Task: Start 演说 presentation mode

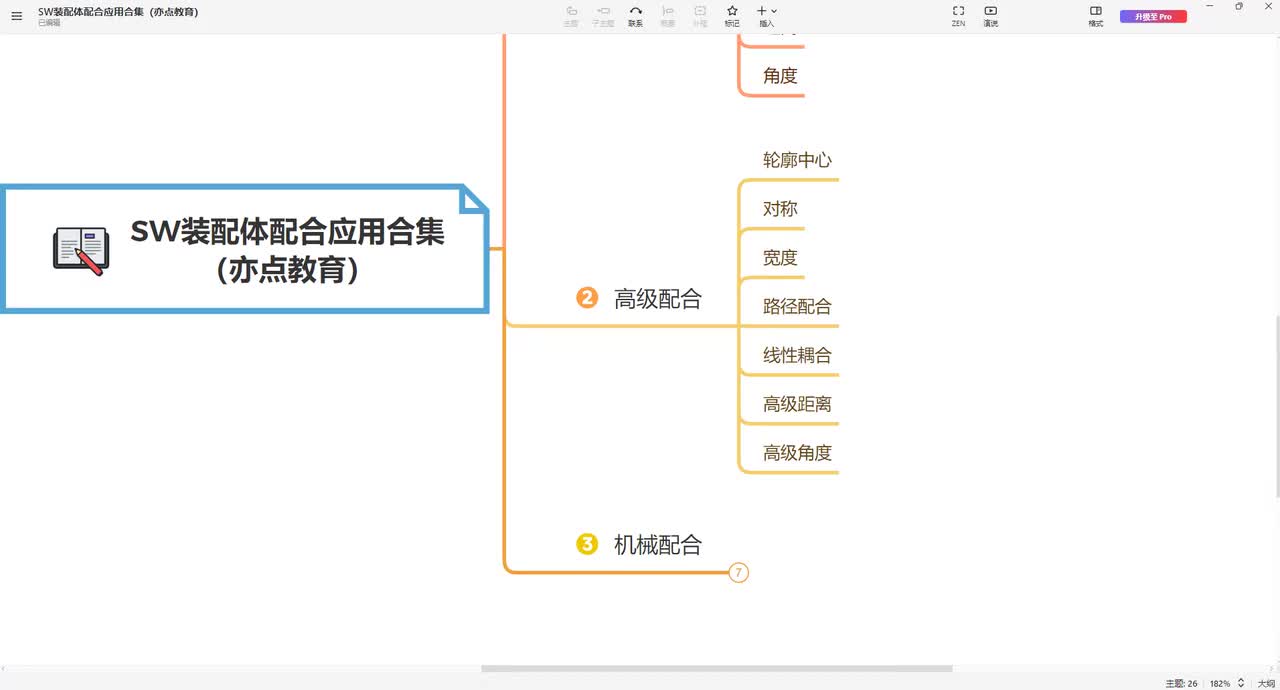Action: pyautogui.click(x=990, y=15)
